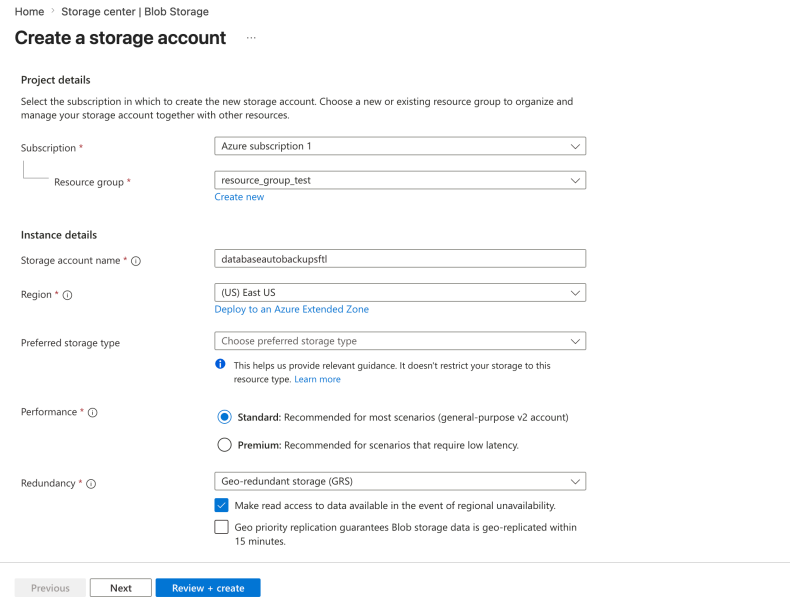Uncheck read access regional unavailability checkbox
Screen dimensions: 790x602
[x=222, y=506]
